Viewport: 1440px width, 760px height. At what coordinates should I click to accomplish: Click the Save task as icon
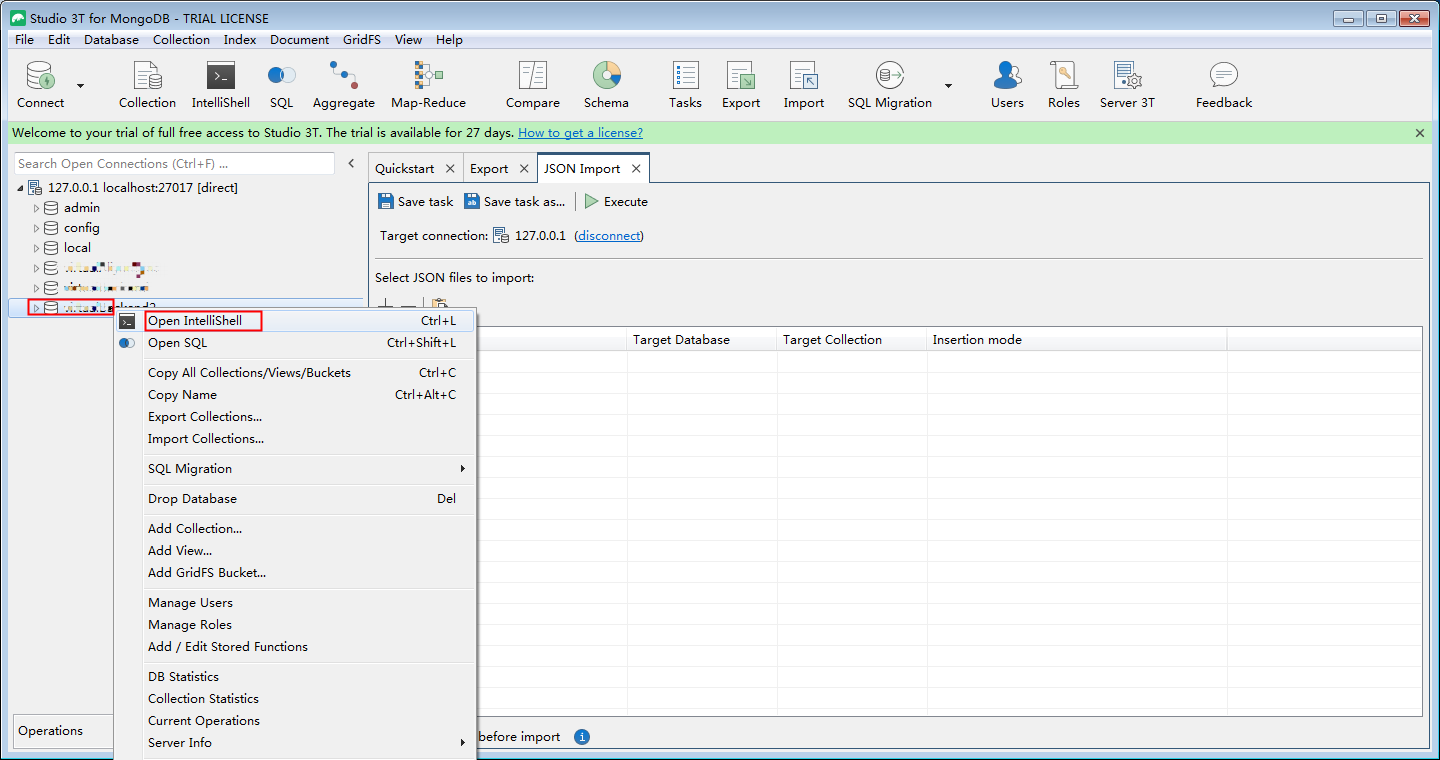click(x=472, y=202)
